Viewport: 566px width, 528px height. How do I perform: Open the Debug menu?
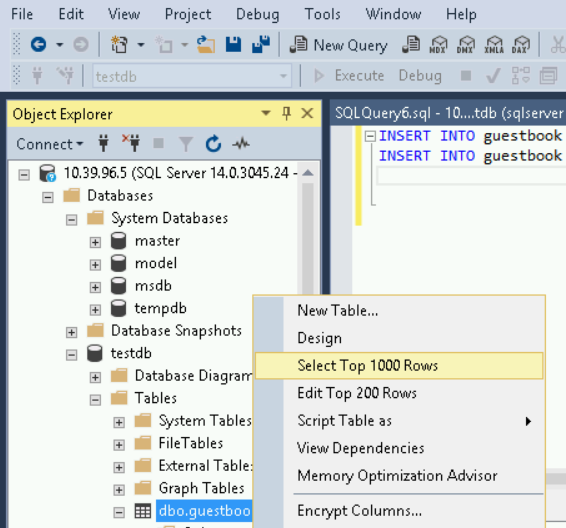click(x=257, y=14)
